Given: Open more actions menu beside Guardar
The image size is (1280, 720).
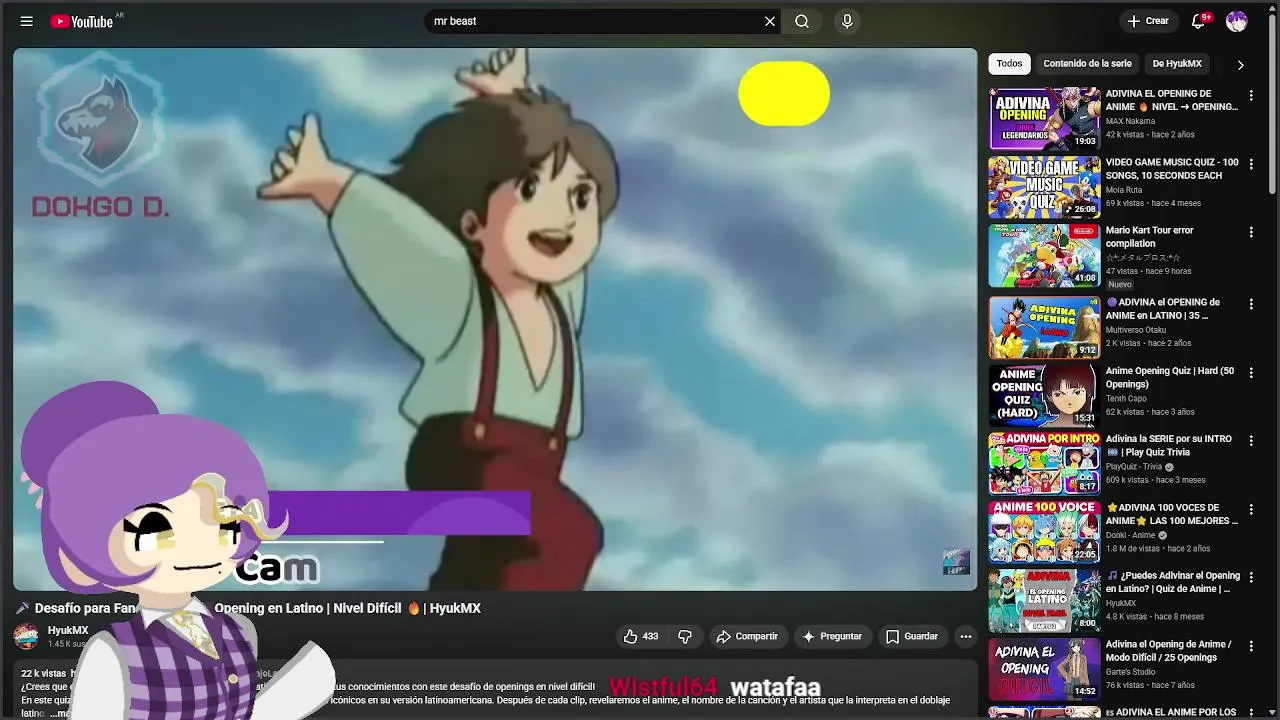Looking at the screenshot, I should coord(965,636).
